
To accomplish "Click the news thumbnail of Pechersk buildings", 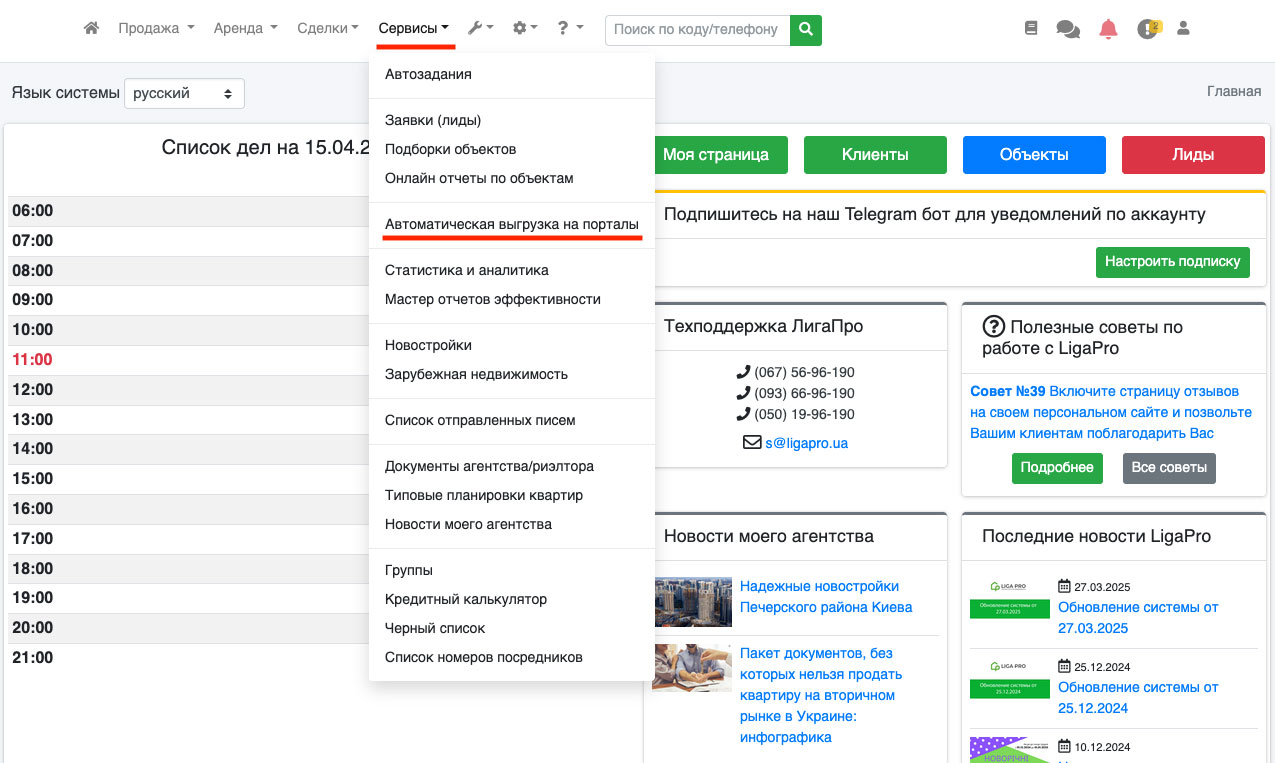I will 693,602.
